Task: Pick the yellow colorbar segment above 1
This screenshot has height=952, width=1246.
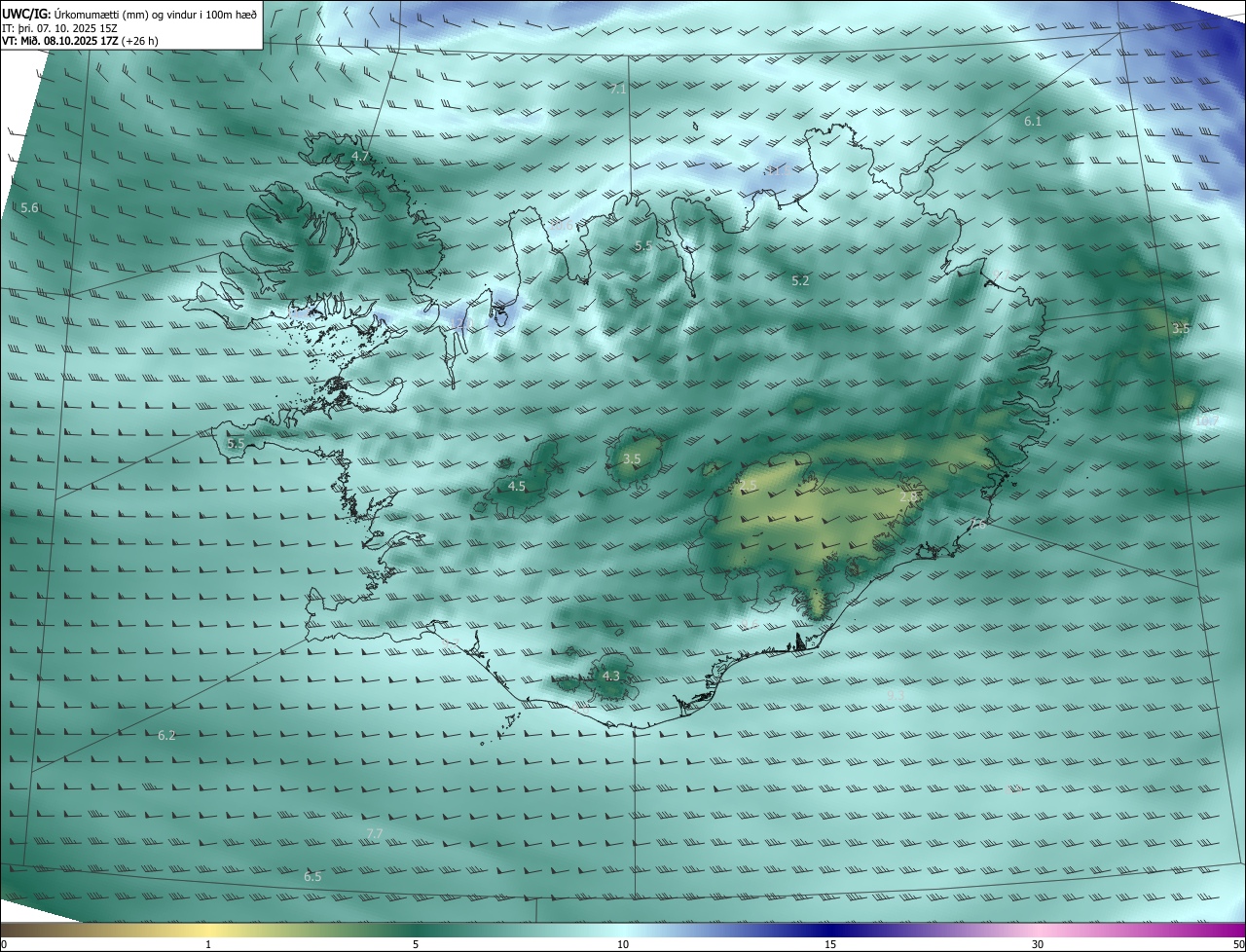Action: point(208,930)
